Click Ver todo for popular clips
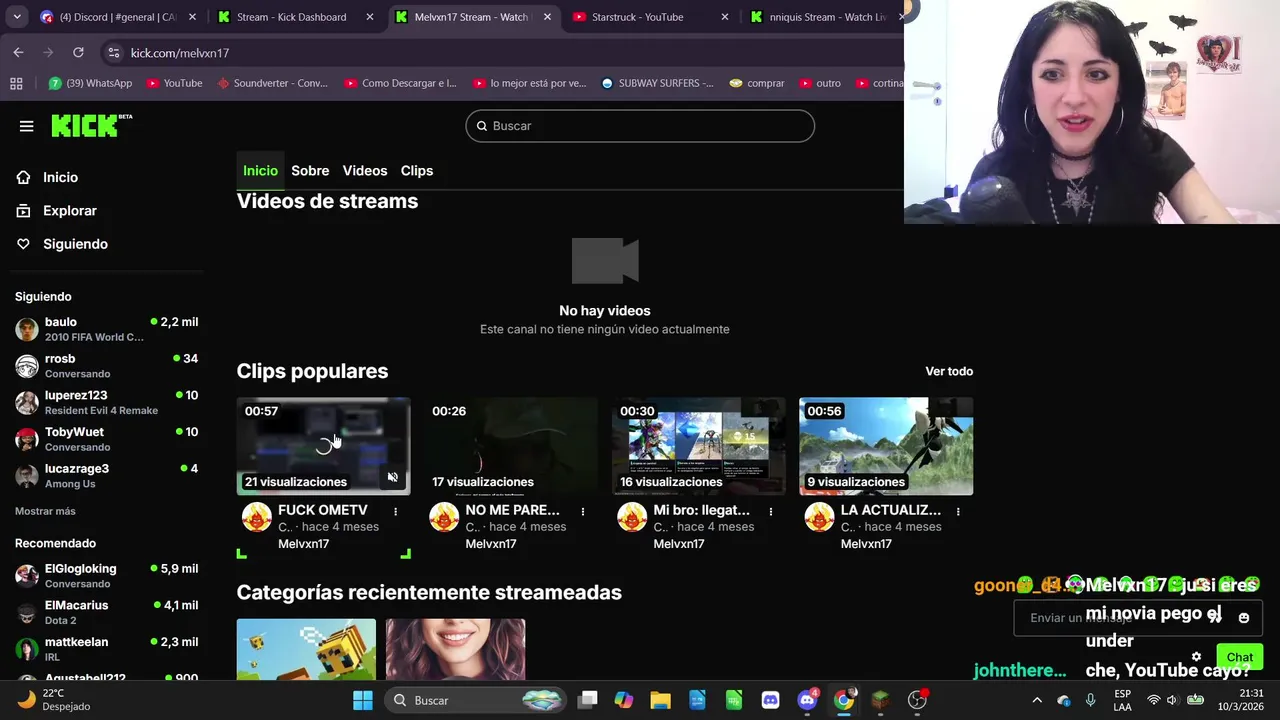This screenshot has height=720, width=1280. (x=949, y=371)
